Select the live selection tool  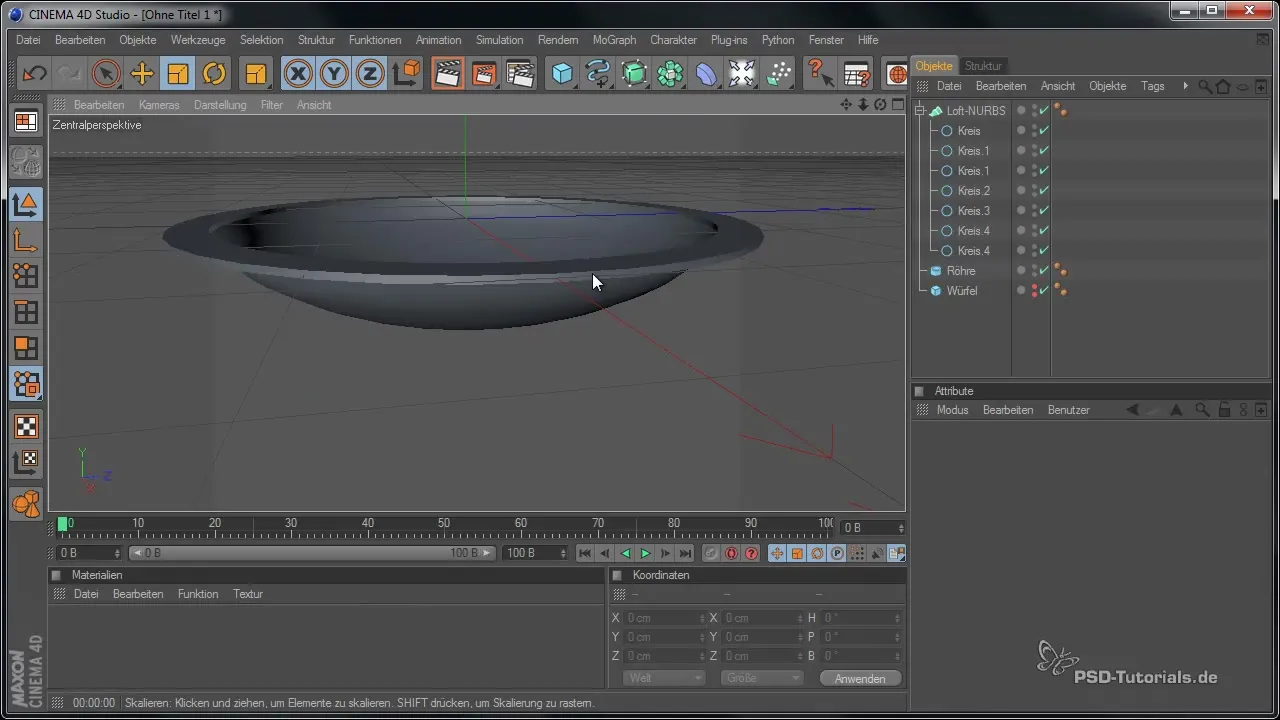(106, 74)
